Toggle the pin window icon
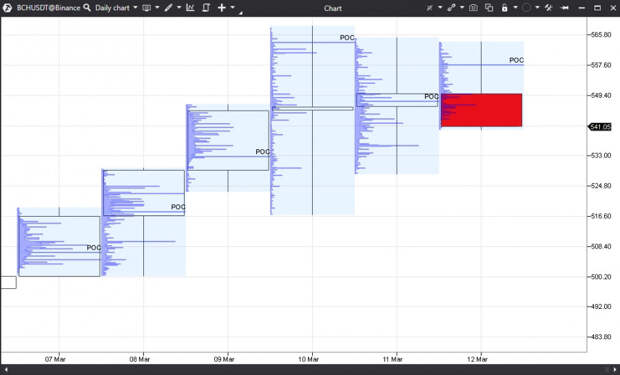 click(565, 8)
